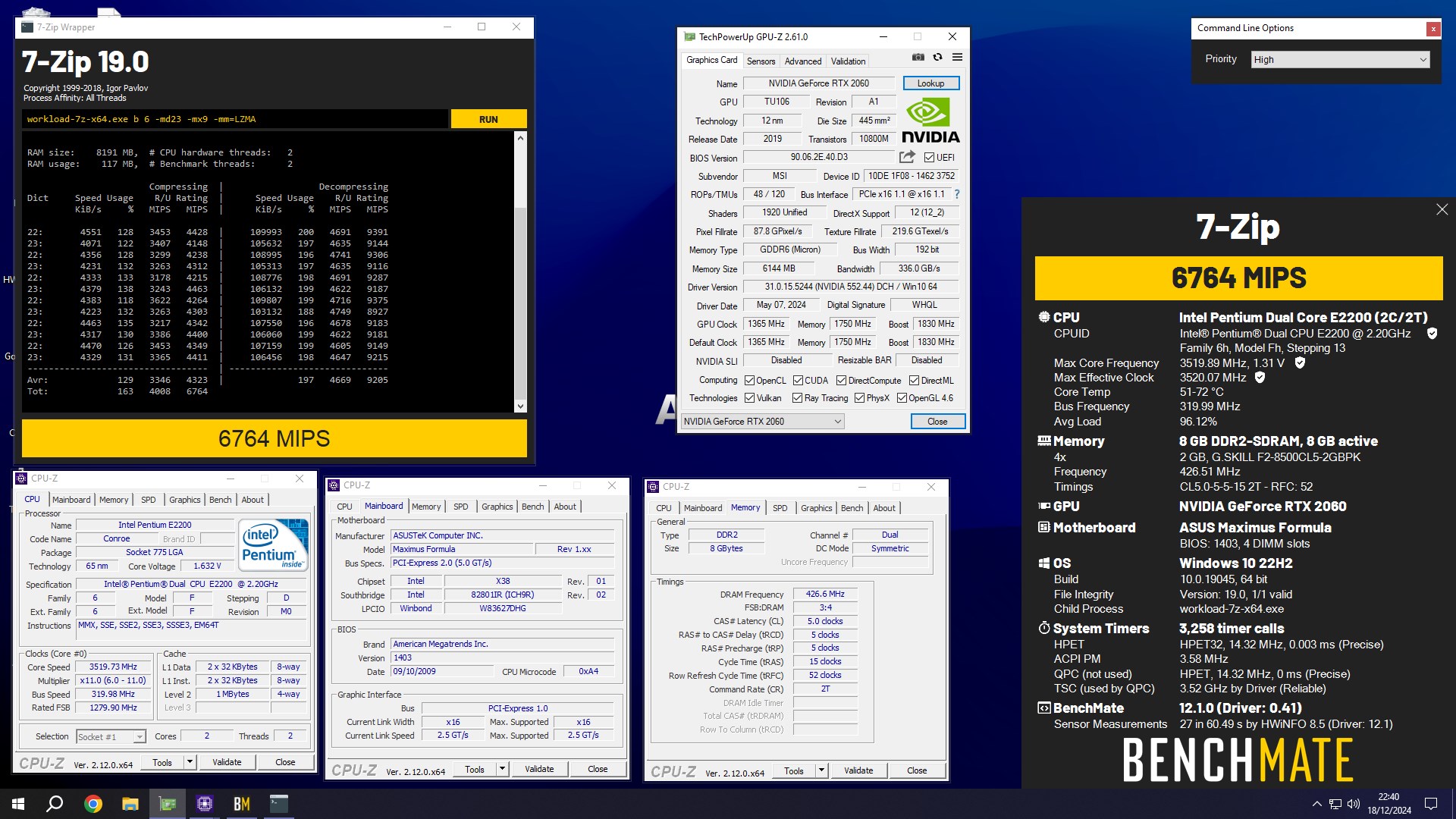Click 7-Zip output scrollbar down arrow
This screenshot has width=1456, height=819.
[520, 406]
